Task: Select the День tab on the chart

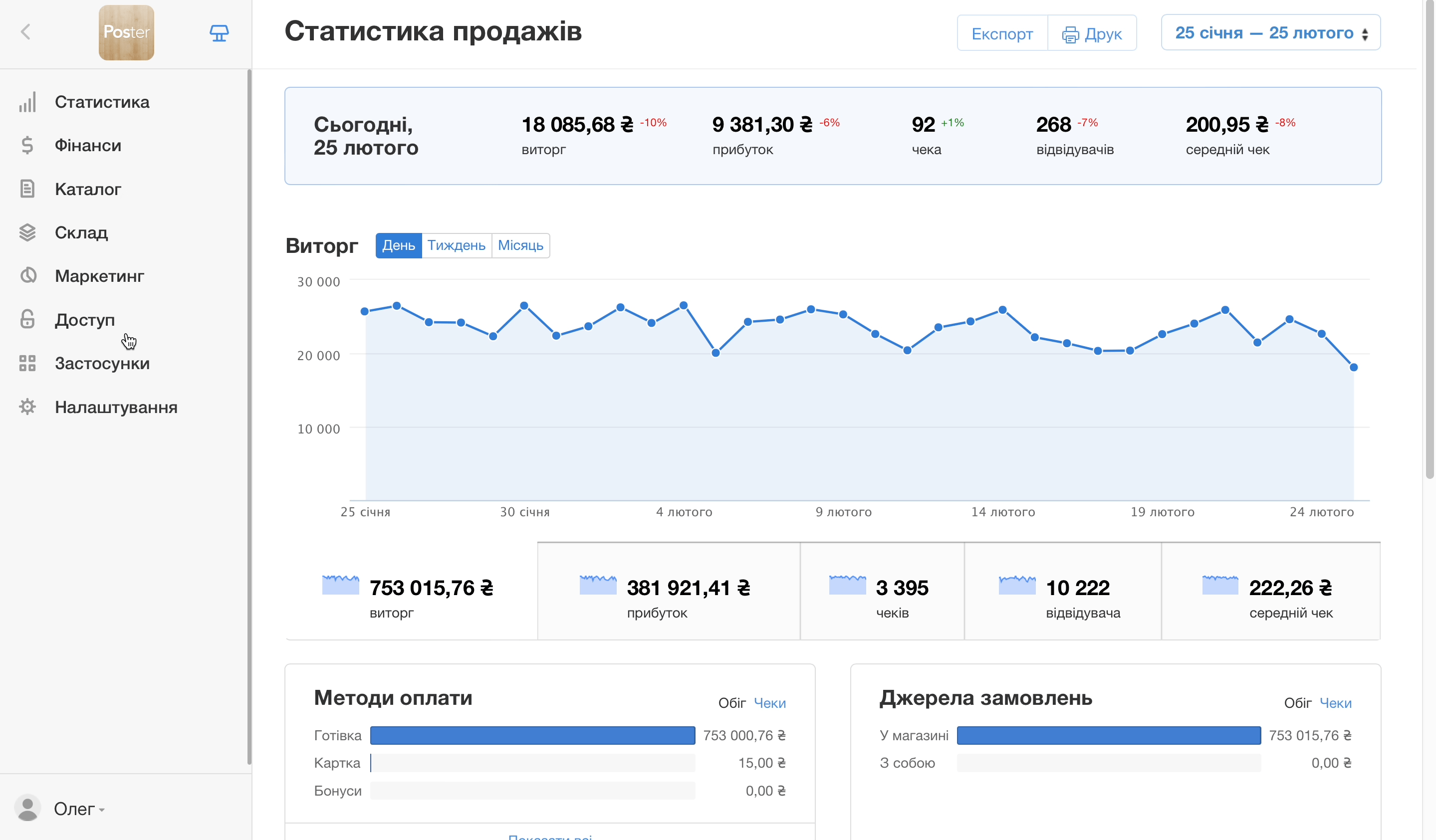Action: tap(398, 245)
